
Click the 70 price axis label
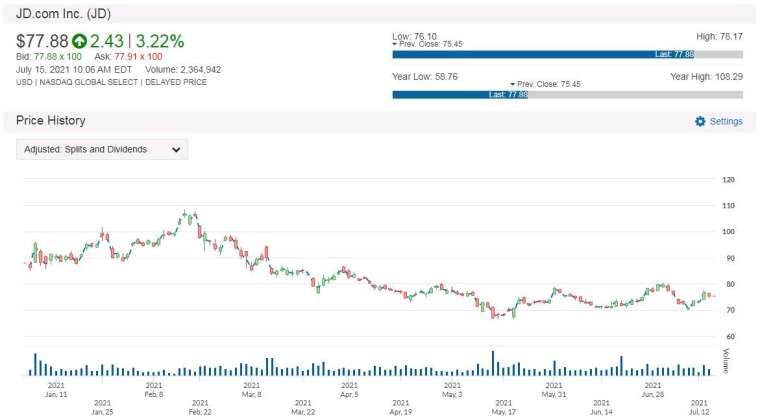pyautogui.click(x=730, y=310)
